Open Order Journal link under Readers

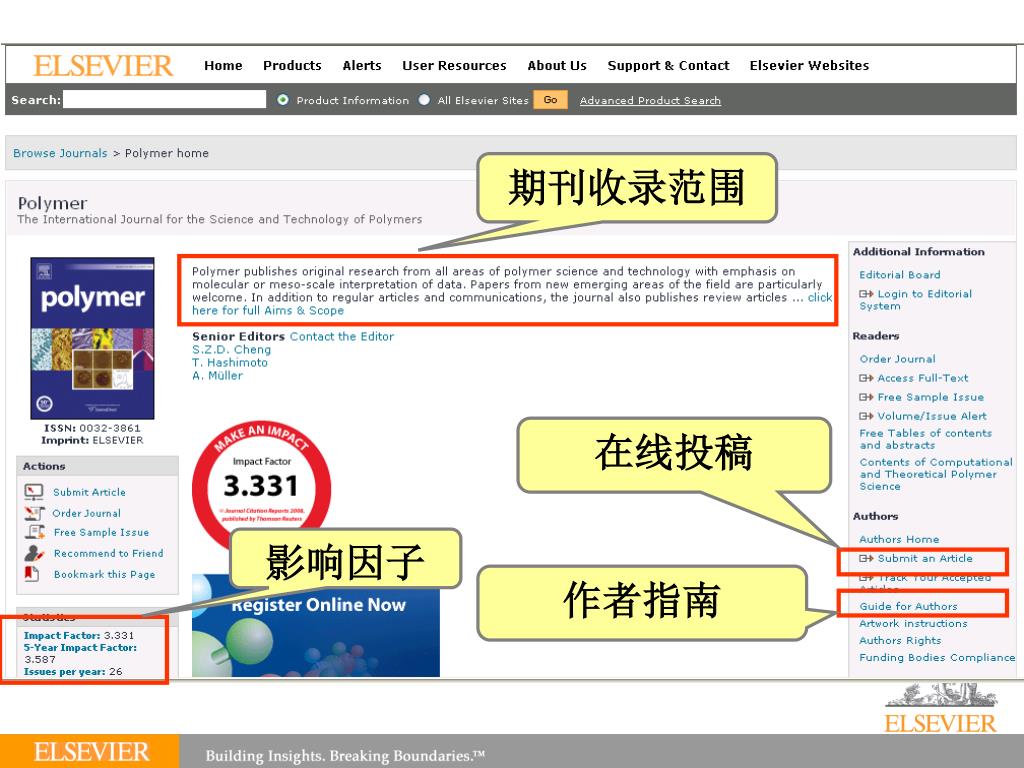[x=897, y=359]
